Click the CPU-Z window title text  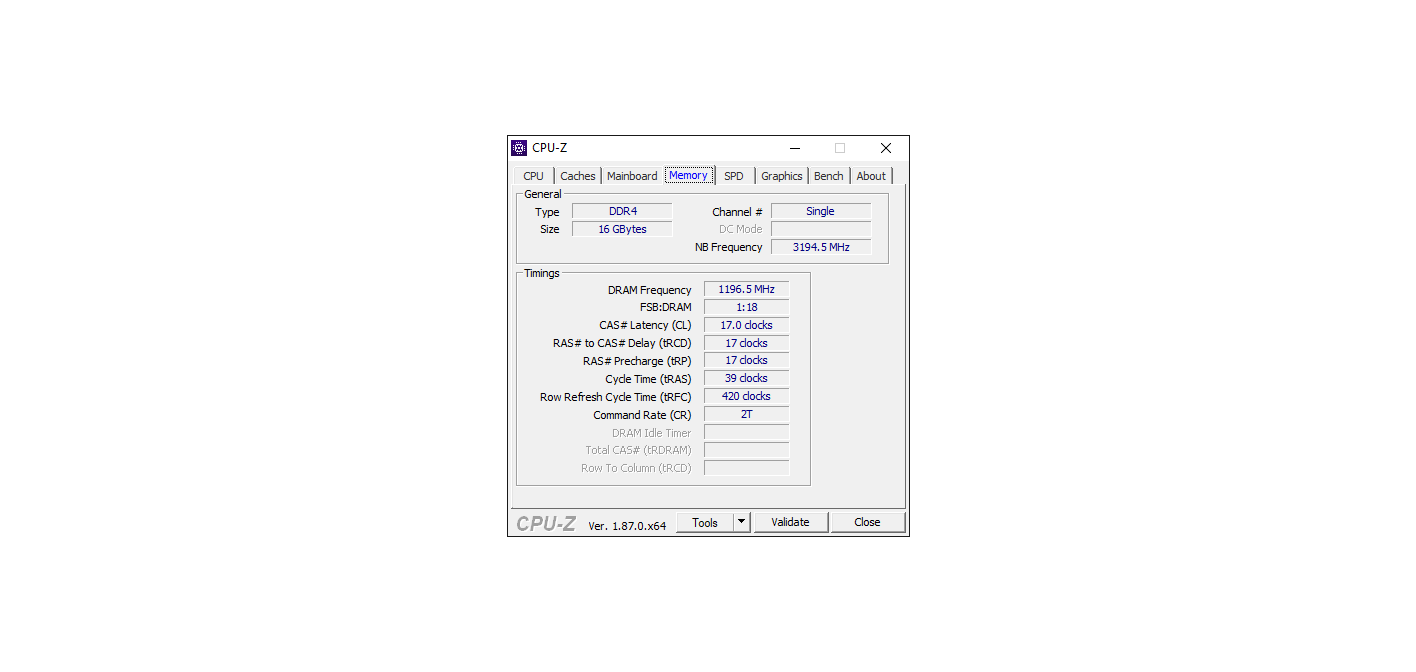(550, 148)
